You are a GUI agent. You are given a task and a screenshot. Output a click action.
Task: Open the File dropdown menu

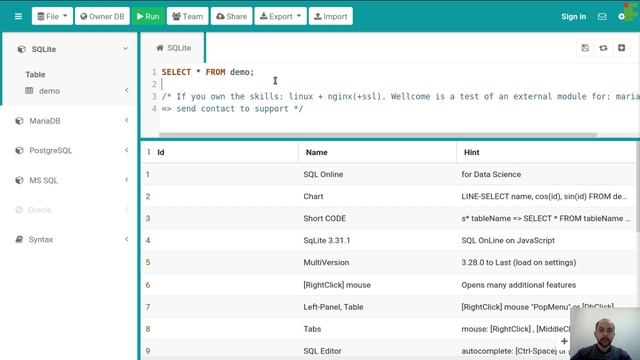tap(52, 16)
